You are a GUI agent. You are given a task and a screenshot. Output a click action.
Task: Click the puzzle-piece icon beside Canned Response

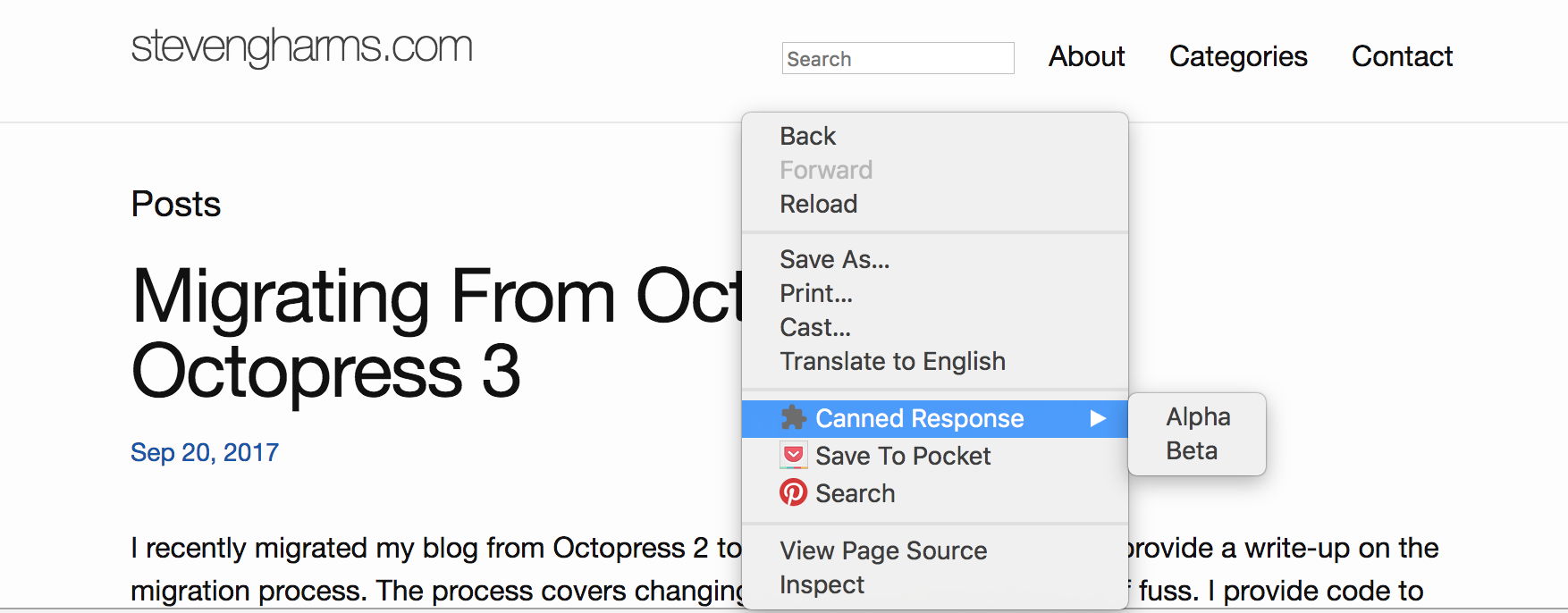[793, 418]
